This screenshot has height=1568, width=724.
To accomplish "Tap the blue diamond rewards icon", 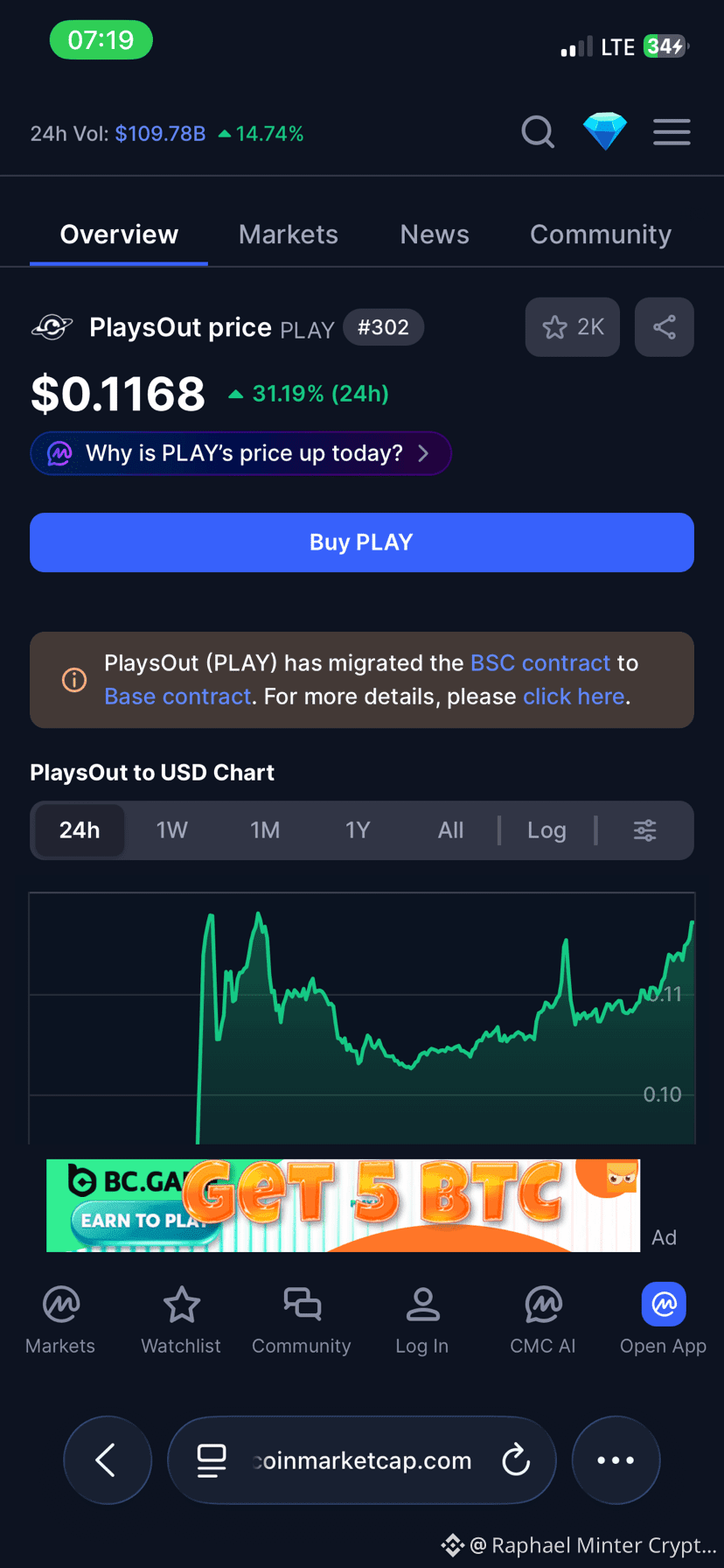I will pyautogui.click(x=605, y=132).
